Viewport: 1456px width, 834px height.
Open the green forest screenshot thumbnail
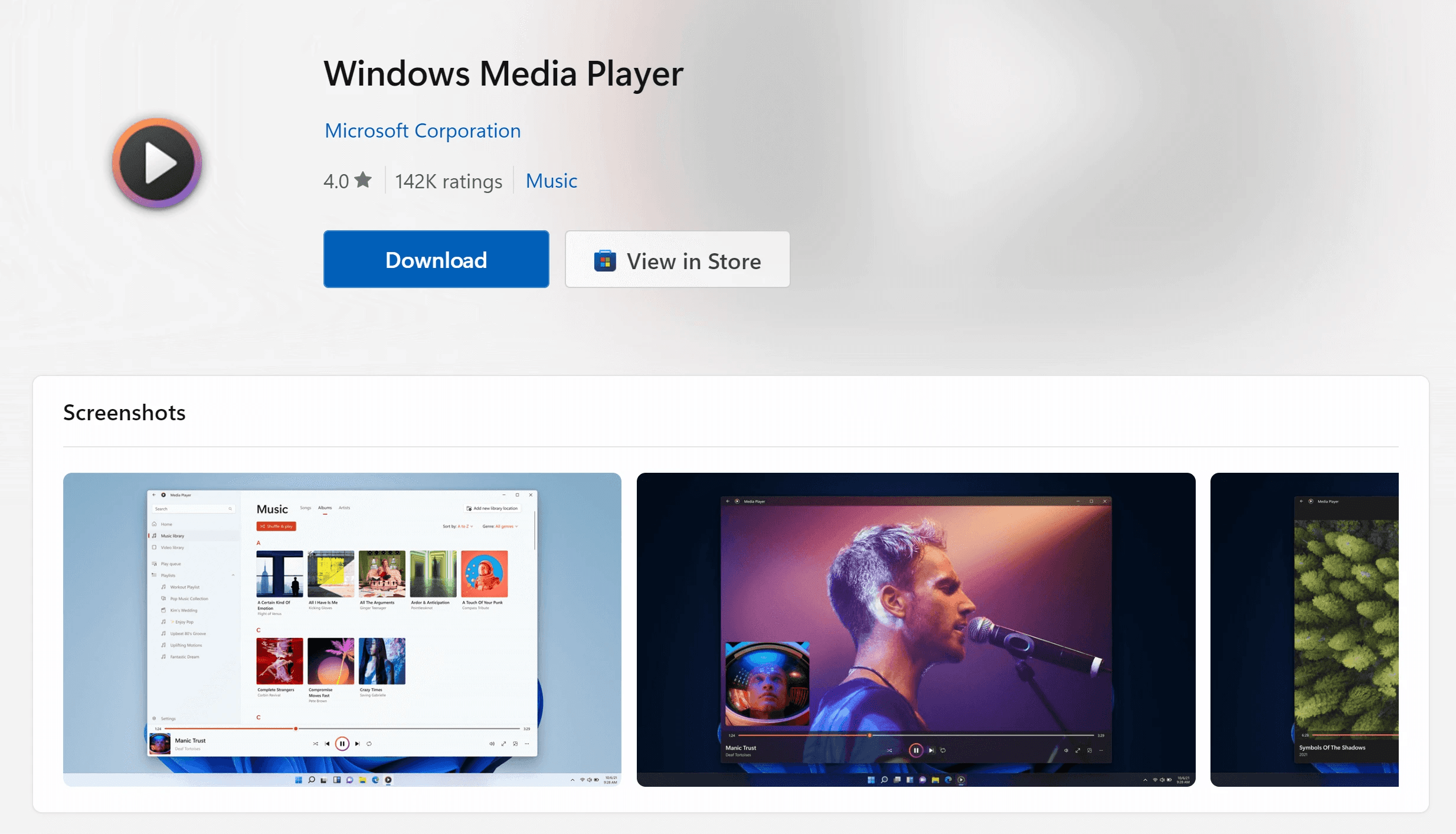coord(1304,629)
